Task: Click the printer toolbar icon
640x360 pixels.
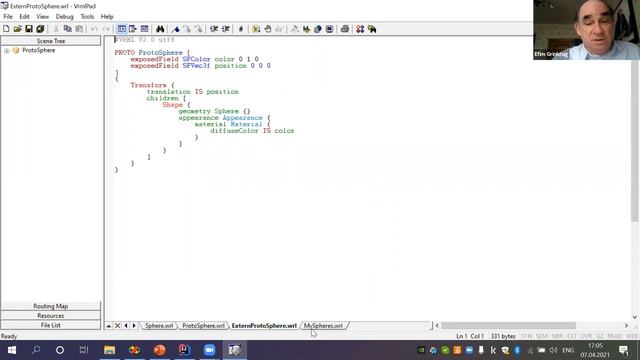Action: (345, 29)
